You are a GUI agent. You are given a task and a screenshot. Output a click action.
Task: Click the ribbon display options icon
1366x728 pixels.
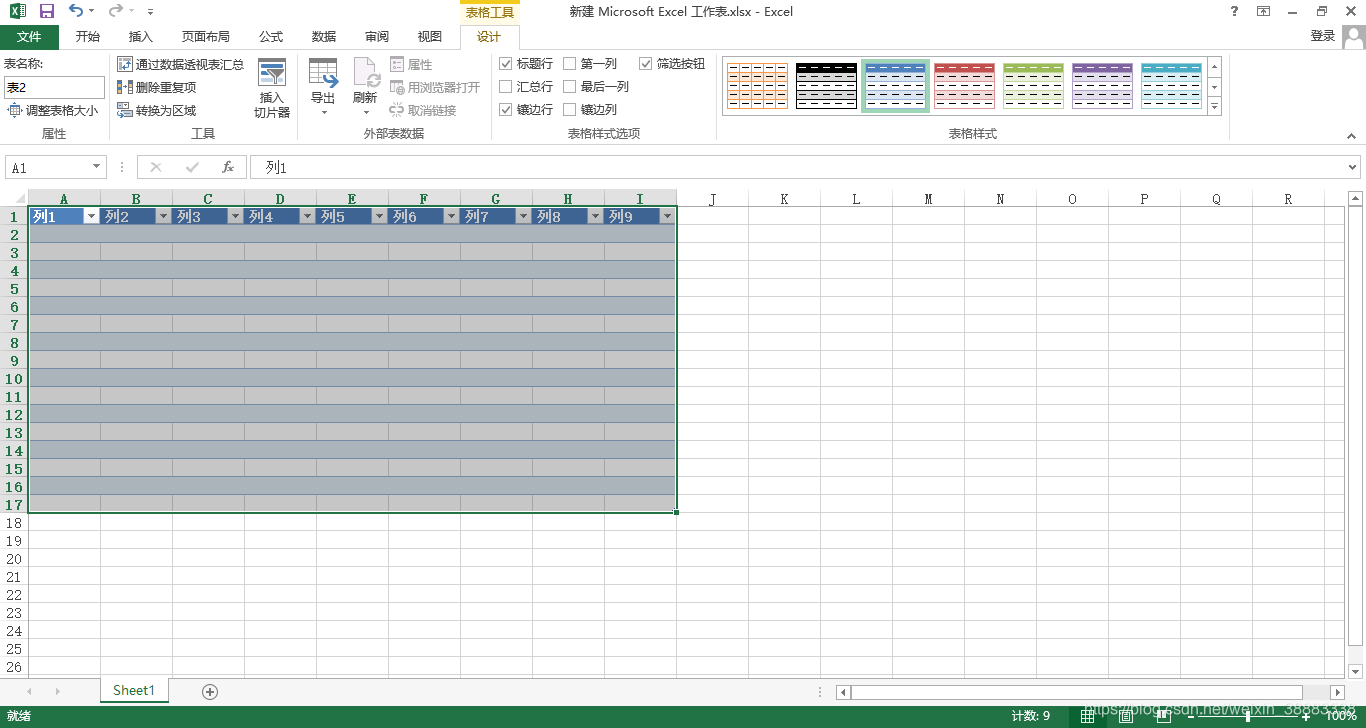[x=1263, y=11]
